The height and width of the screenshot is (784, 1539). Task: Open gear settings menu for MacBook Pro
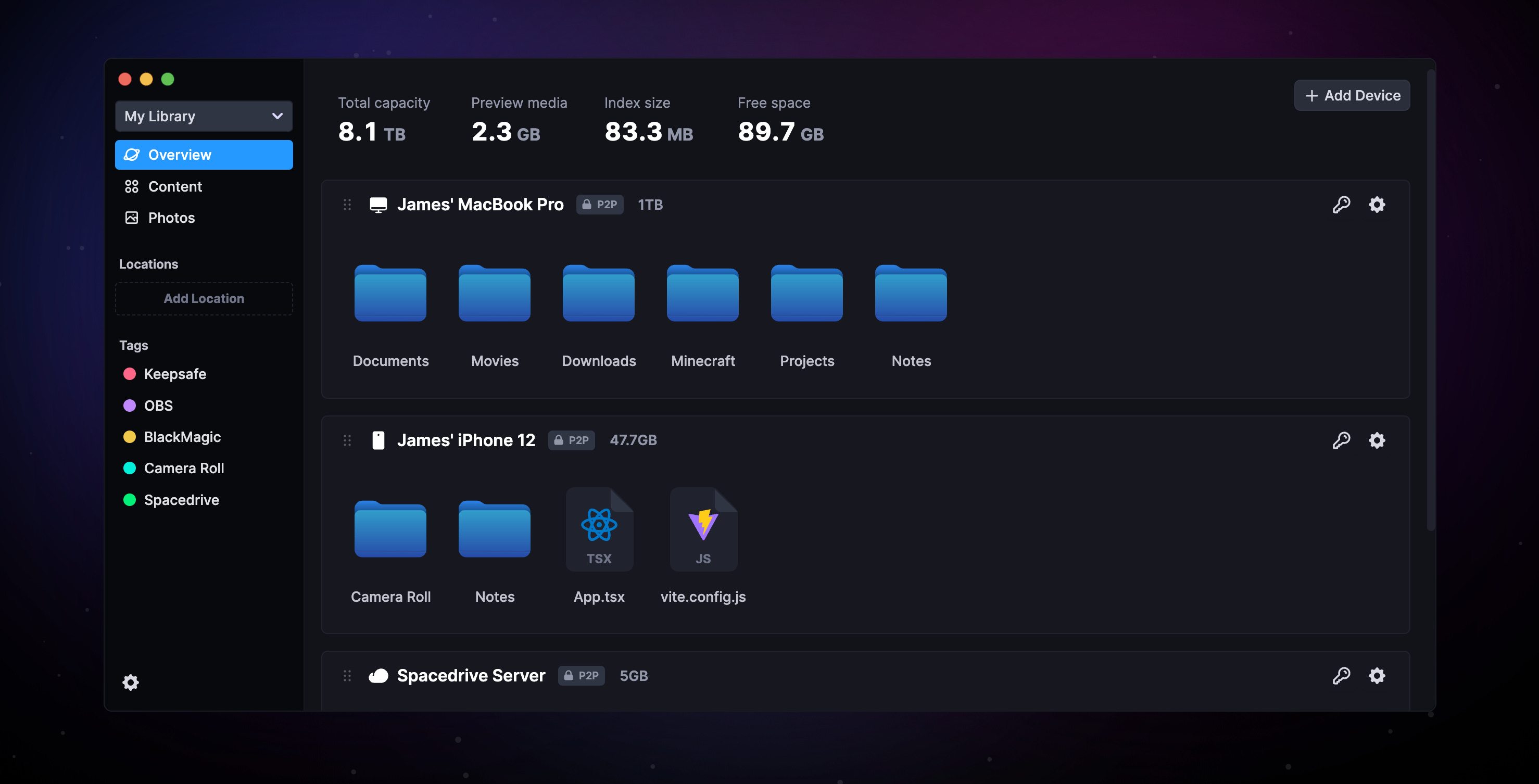1377,205
